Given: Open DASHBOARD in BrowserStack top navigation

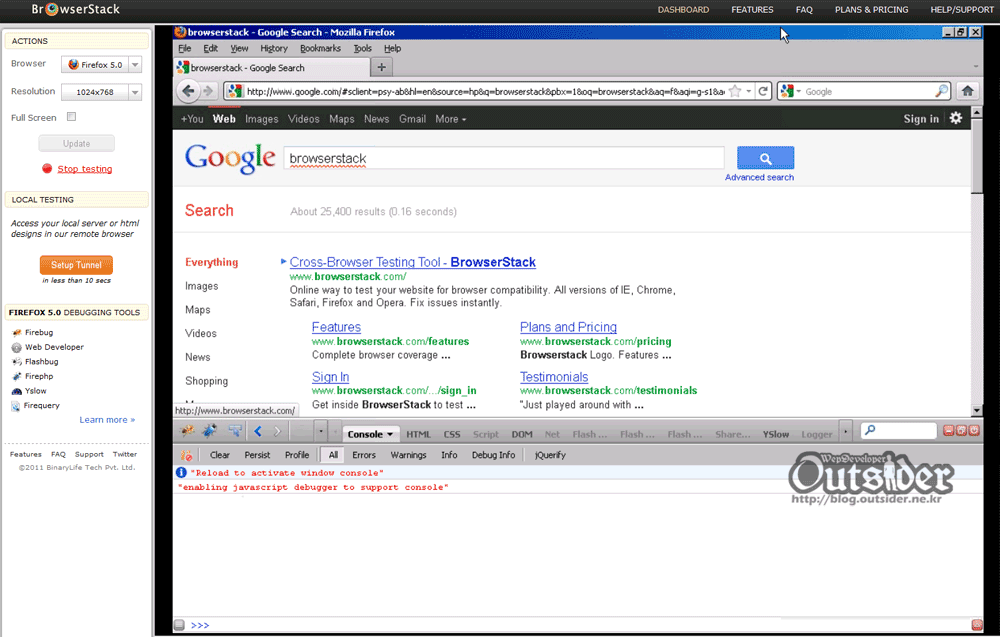Looking at the screenshot, I should 683,10.
